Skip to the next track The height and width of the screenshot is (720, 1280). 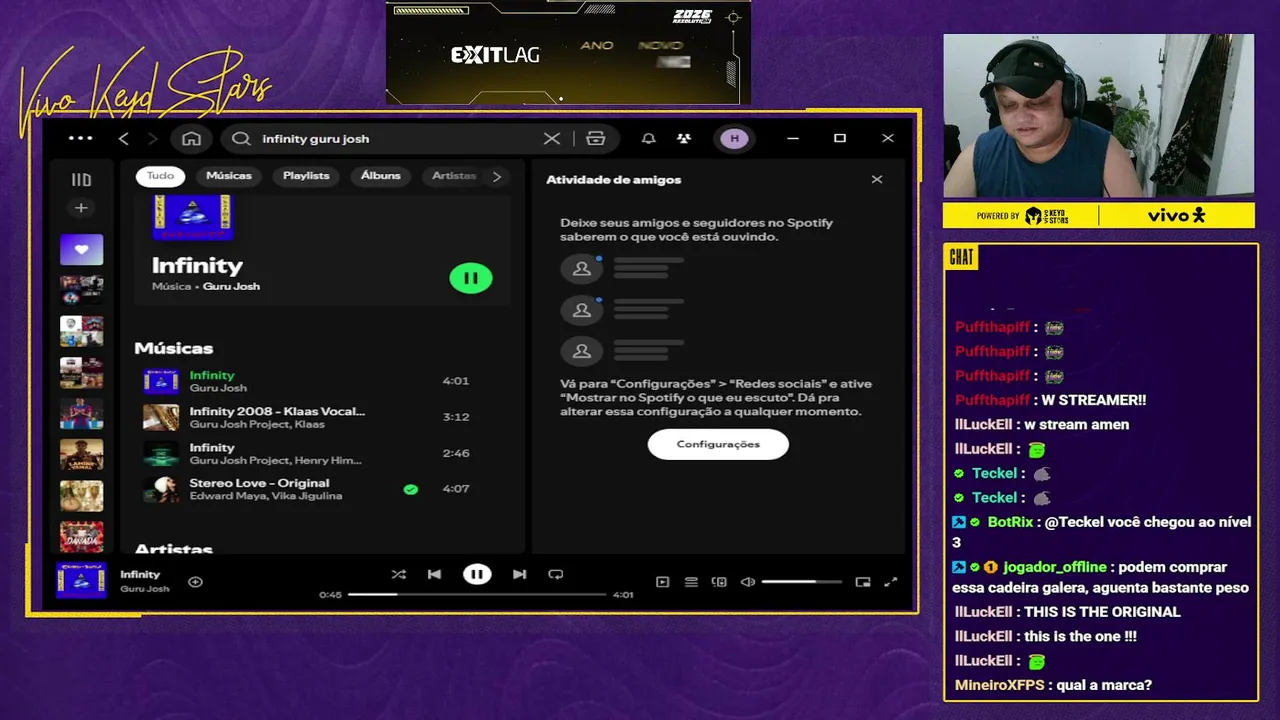(519, 574)
